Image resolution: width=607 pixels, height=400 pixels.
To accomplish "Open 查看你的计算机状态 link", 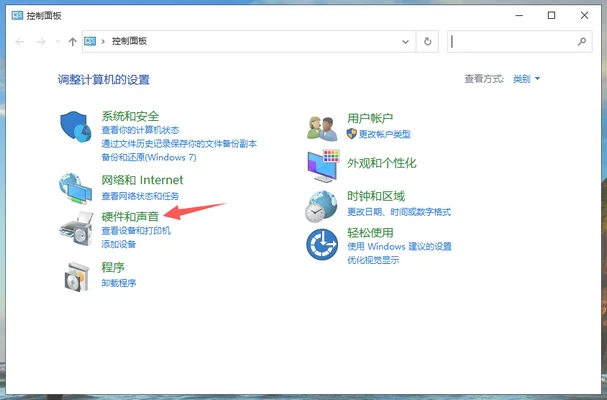I will [140, 130].
